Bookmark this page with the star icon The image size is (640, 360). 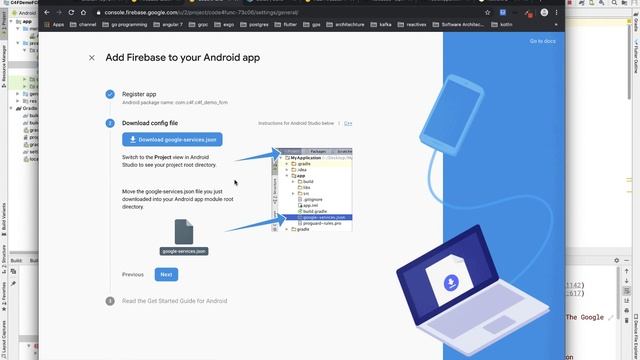point(487,13)
